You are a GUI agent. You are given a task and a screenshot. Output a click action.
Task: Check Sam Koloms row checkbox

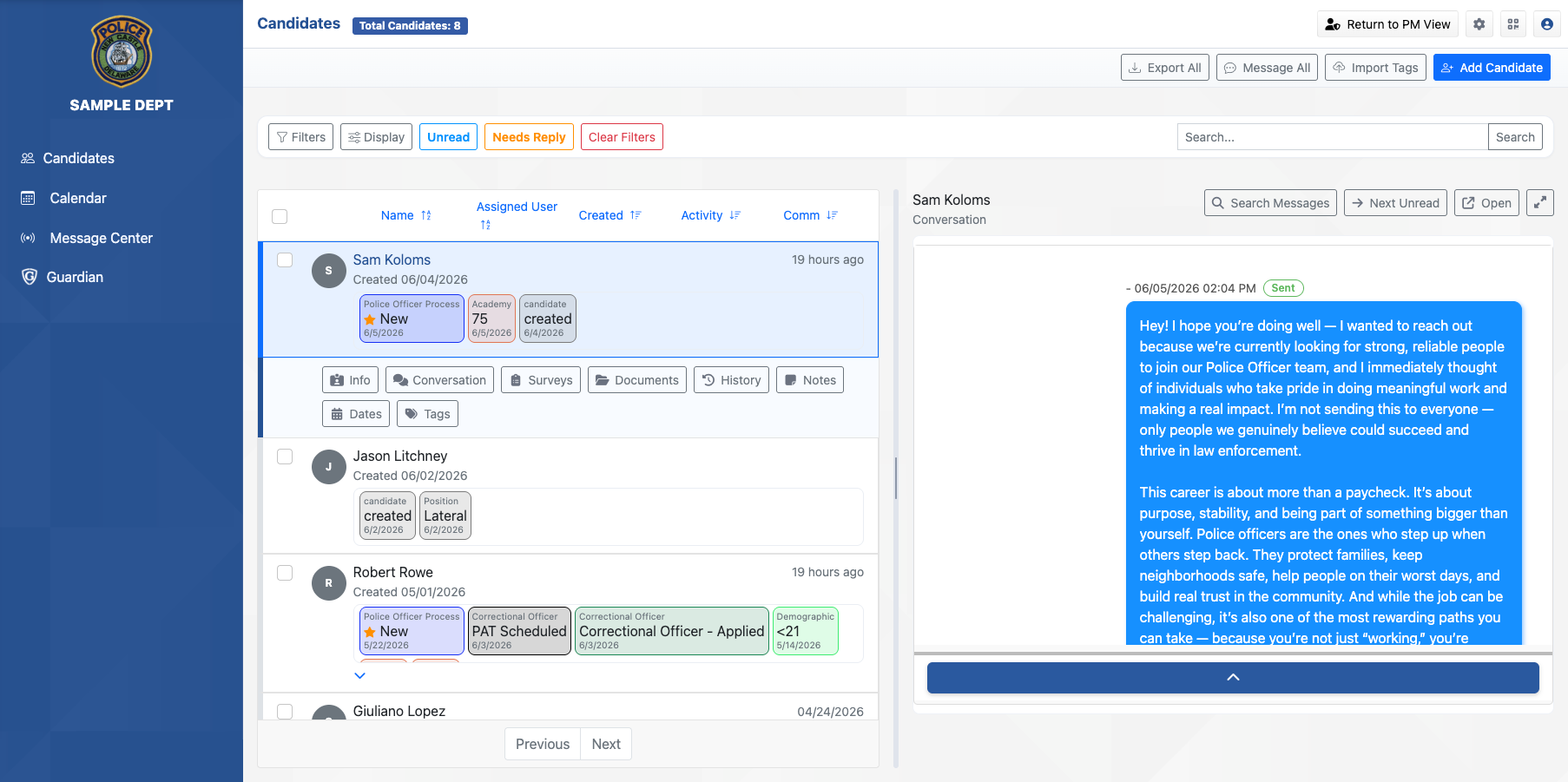coord(285,260)
